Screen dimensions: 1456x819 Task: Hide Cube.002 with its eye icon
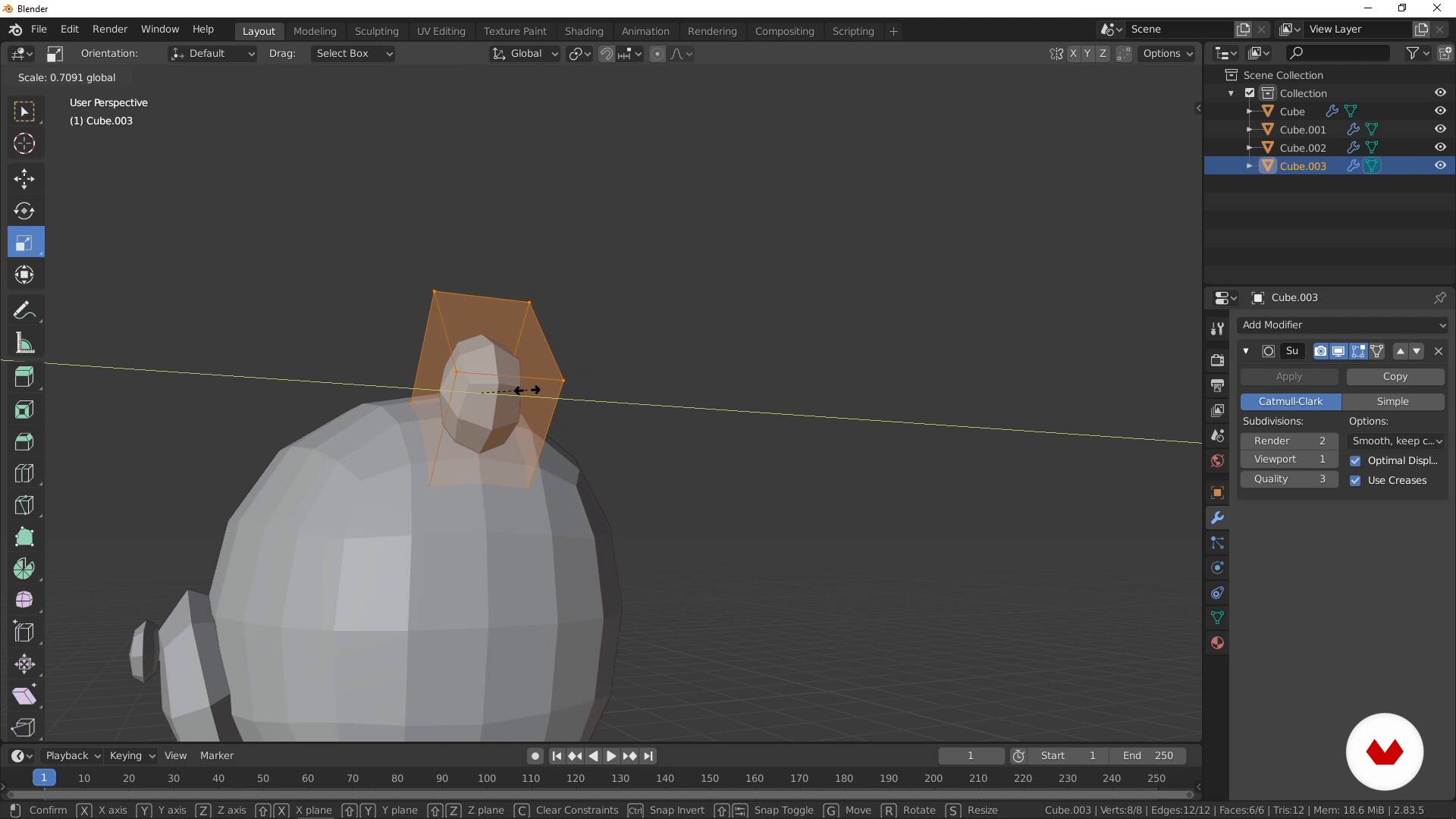pos(1440,148)
